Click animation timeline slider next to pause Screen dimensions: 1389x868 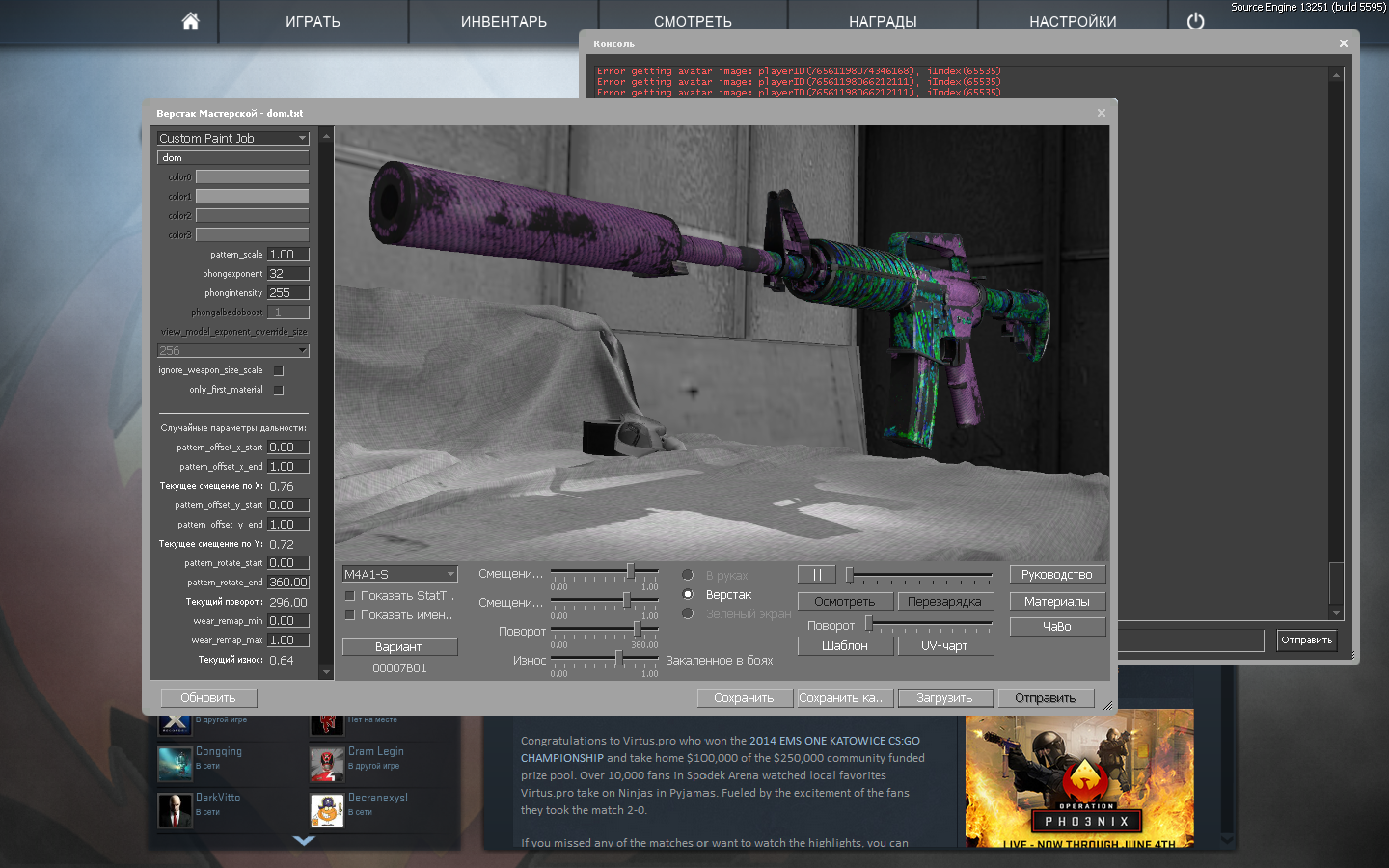(x=919, y=575)
